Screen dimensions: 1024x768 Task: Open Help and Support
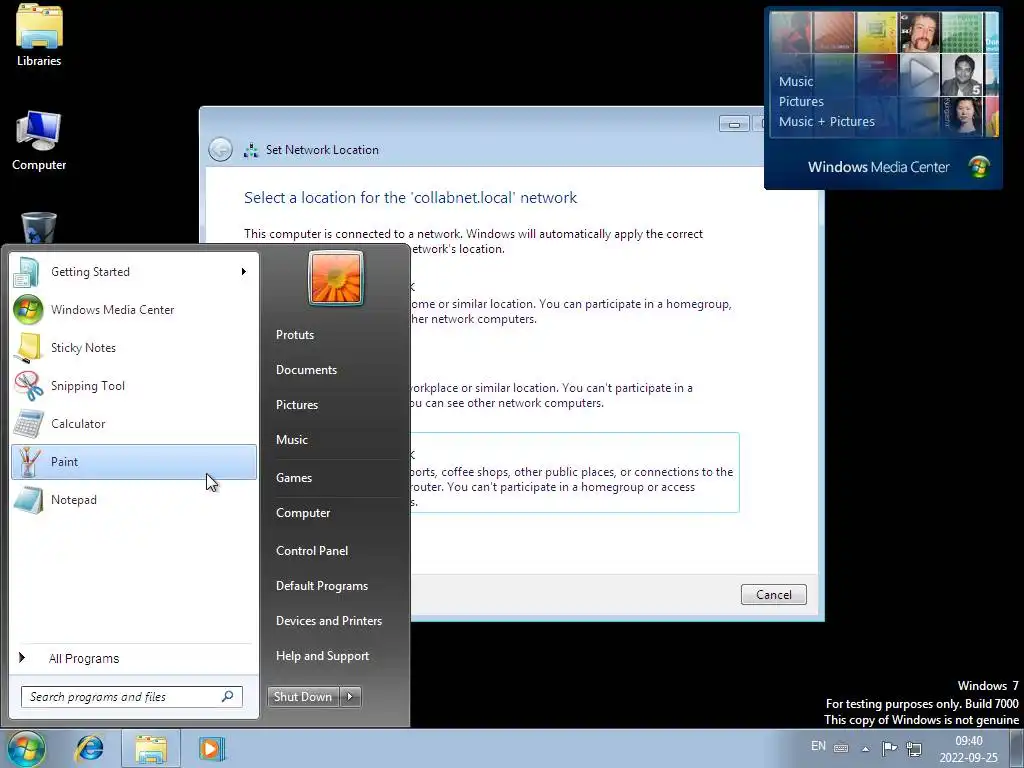[323, 656]
